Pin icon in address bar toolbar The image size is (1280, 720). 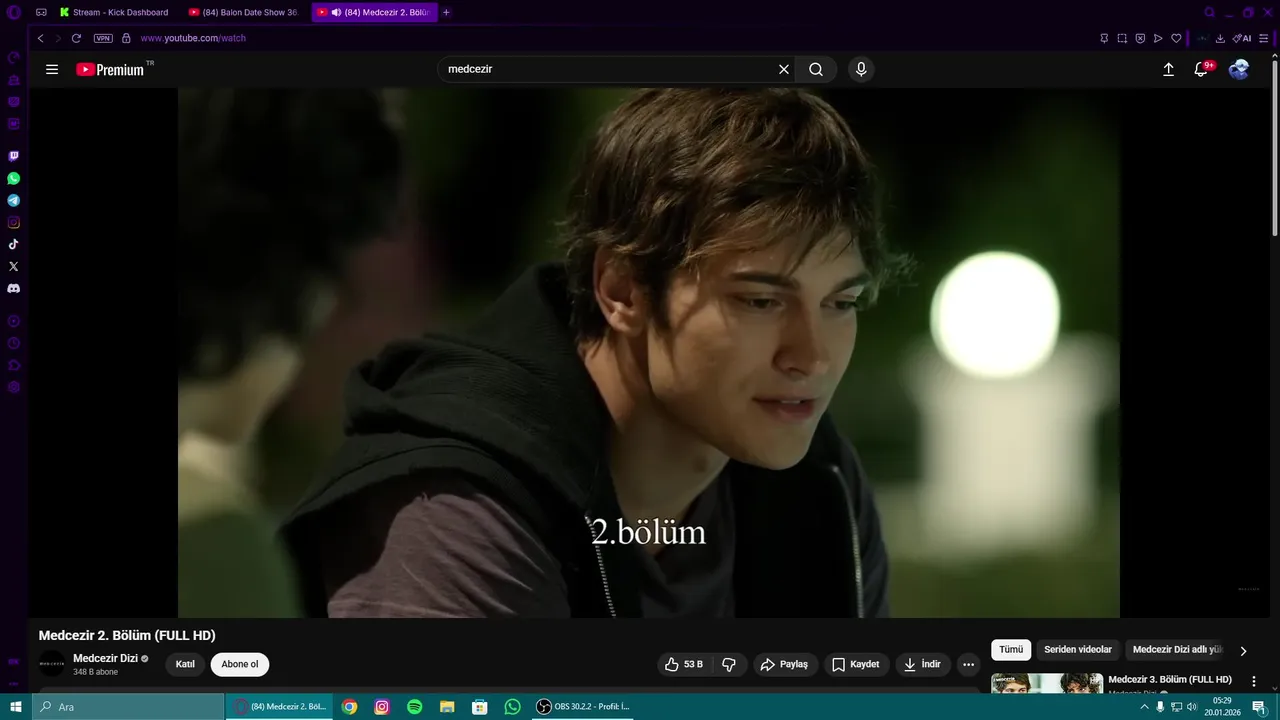click(x=1104, y=38)
